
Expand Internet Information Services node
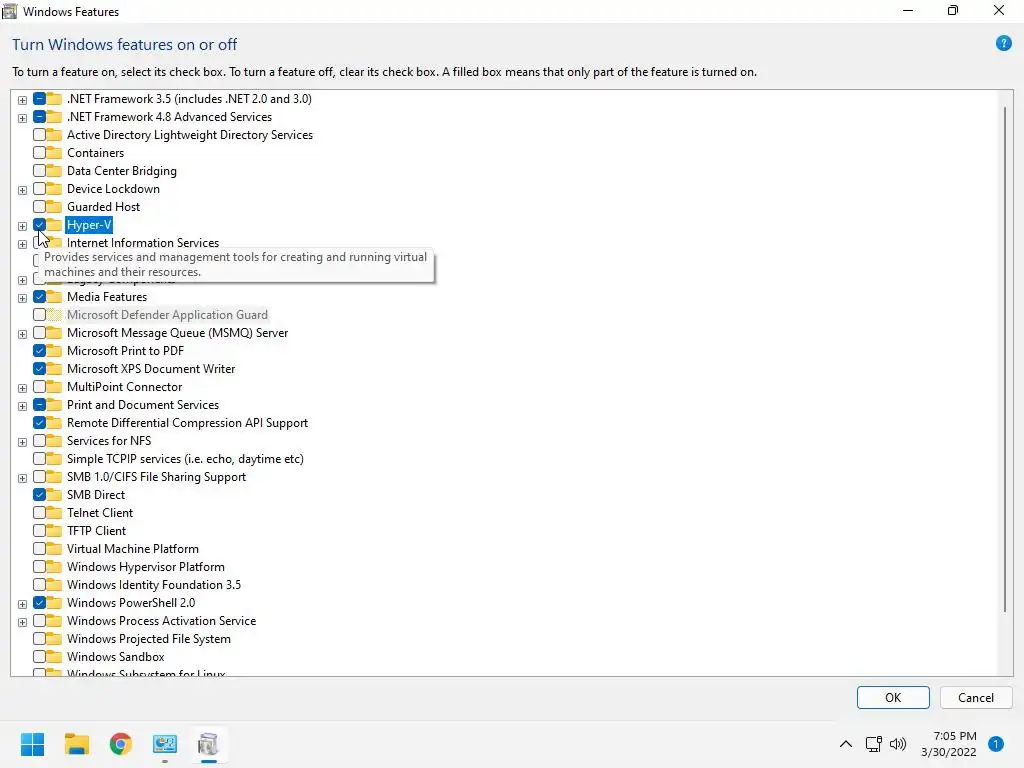click(x=22, y=244)
